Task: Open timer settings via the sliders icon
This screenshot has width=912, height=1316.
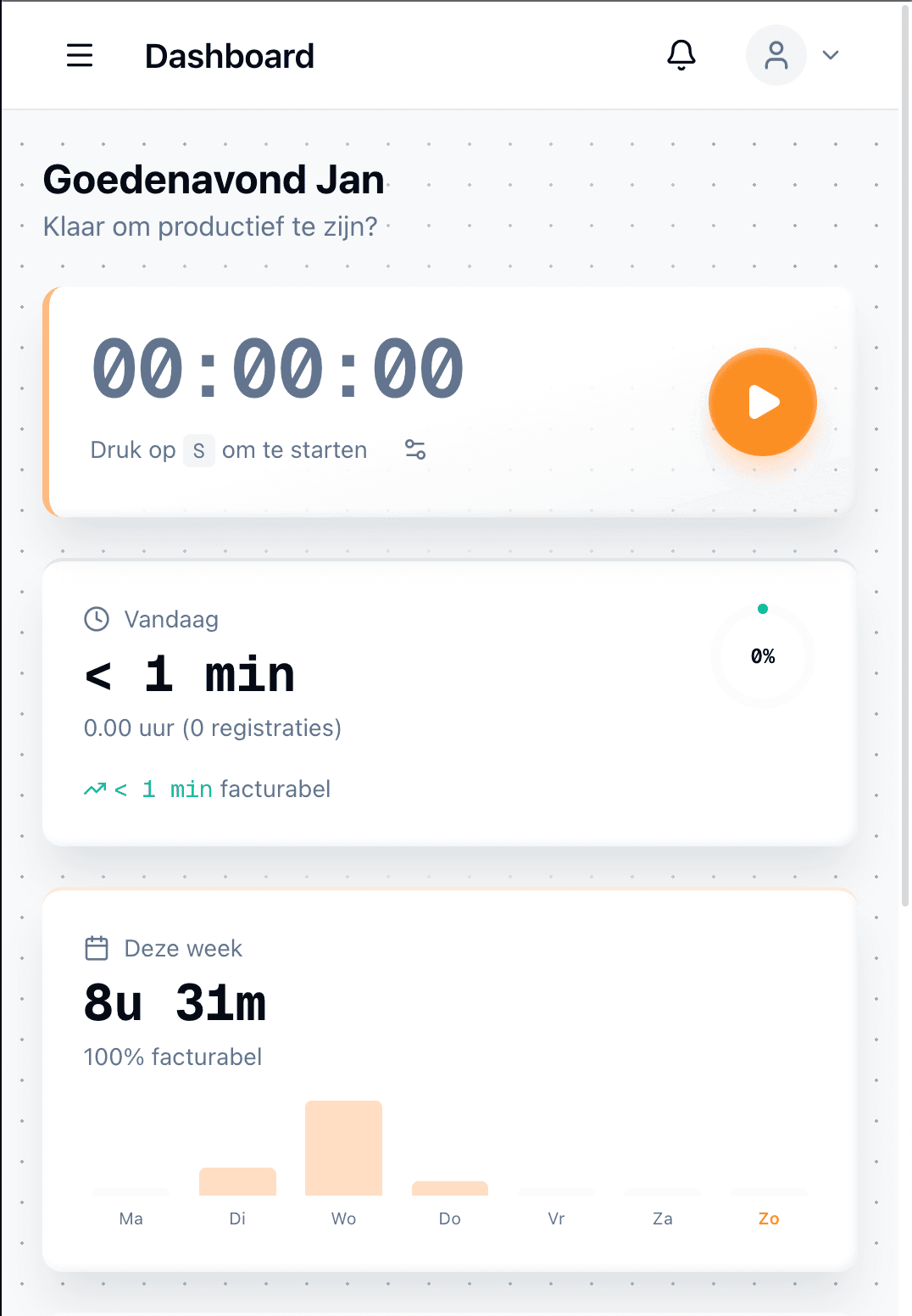Action: [415, 450]
